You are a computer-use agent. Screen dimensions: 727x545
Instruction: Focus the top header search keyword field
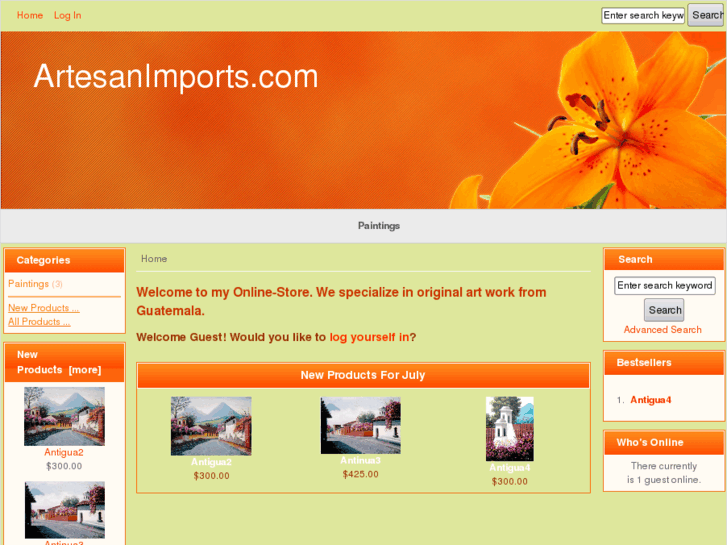[x=643, y=15]
